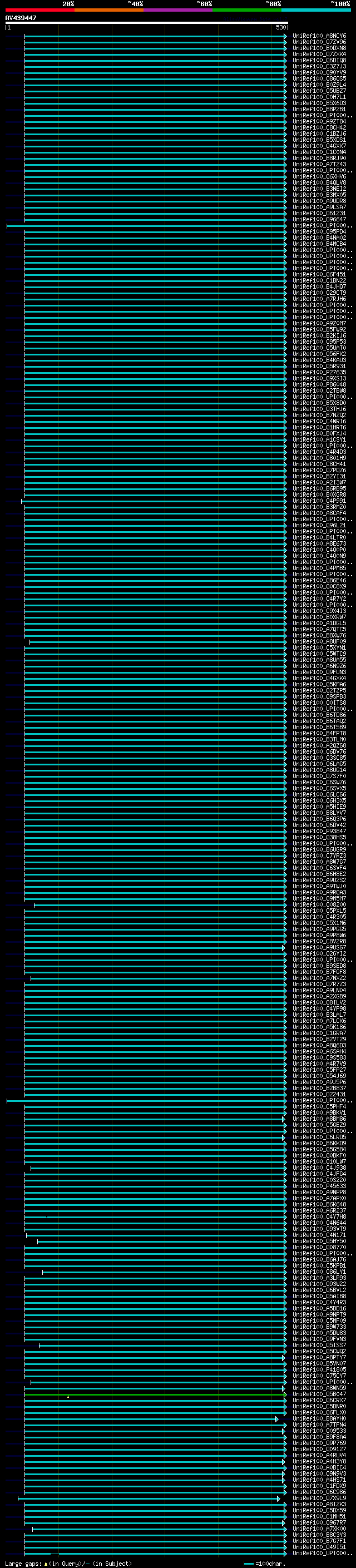This screenshot has height=1568, width=356.
Task: Select the UniRef100_Q4GXK7 label
Action: 319,146
